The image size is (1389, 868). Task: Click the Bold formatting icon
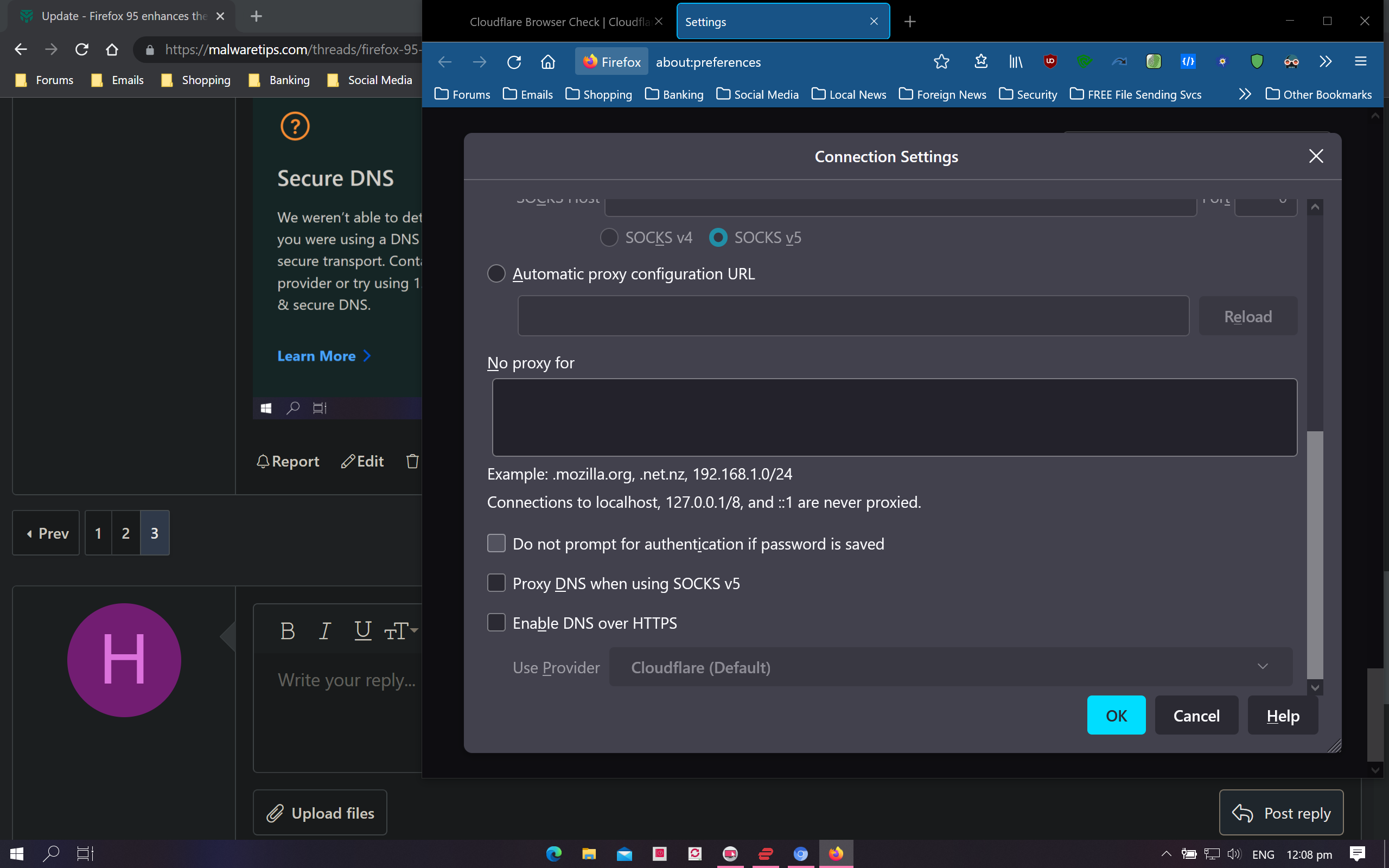(x=288, y=631)
